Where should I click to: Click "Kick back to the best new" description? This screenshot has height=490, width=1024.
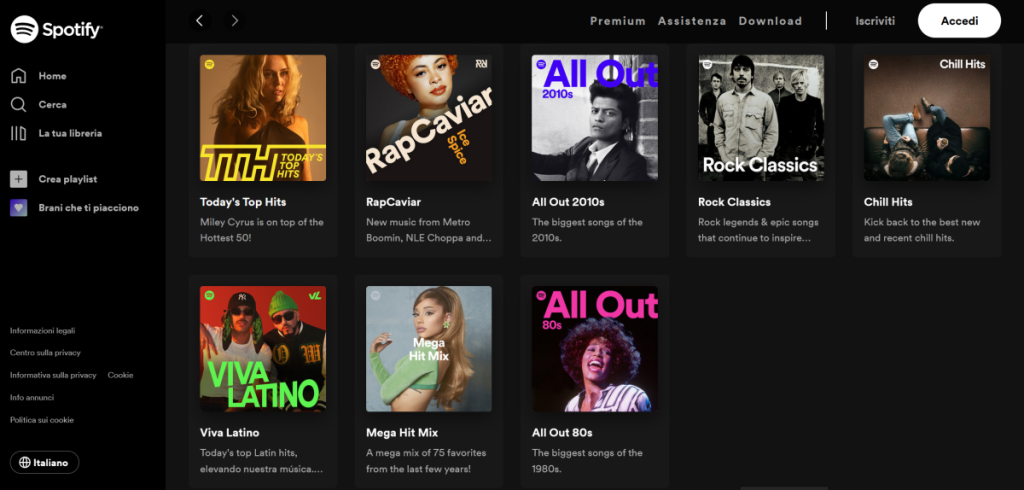pos(922,230)
